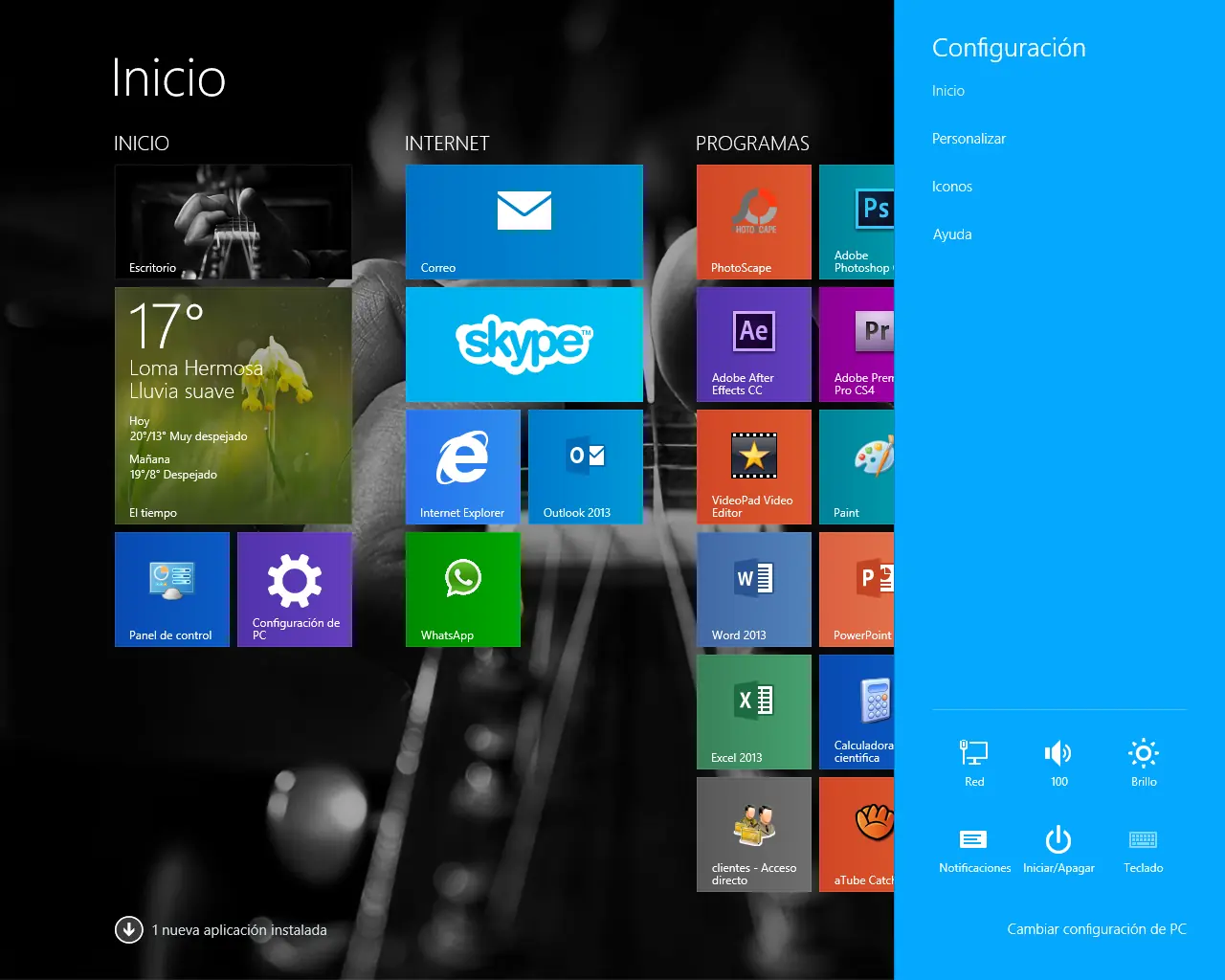1225x980 pixels.
Task: Launch the Excel 2013 tile
Action: coord(754,712)
